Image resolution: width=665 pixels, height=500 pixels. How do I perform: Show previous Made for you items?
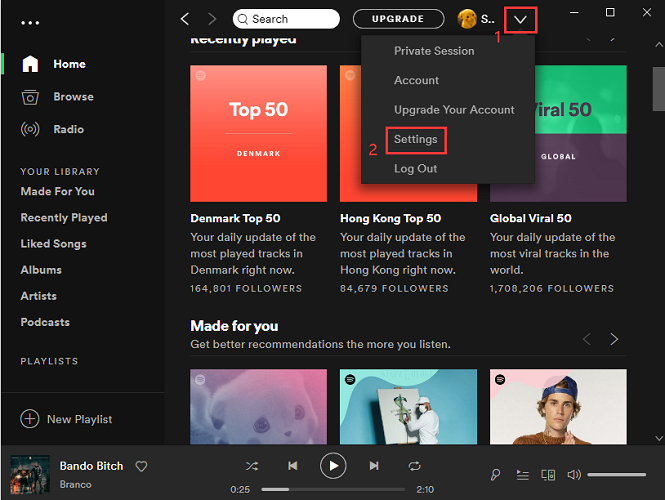point(587,339)
